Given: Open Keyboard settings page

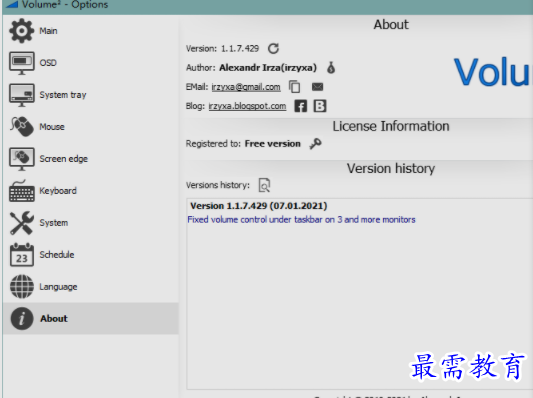Looking at the screenshot, I should (x=58, y=191).
